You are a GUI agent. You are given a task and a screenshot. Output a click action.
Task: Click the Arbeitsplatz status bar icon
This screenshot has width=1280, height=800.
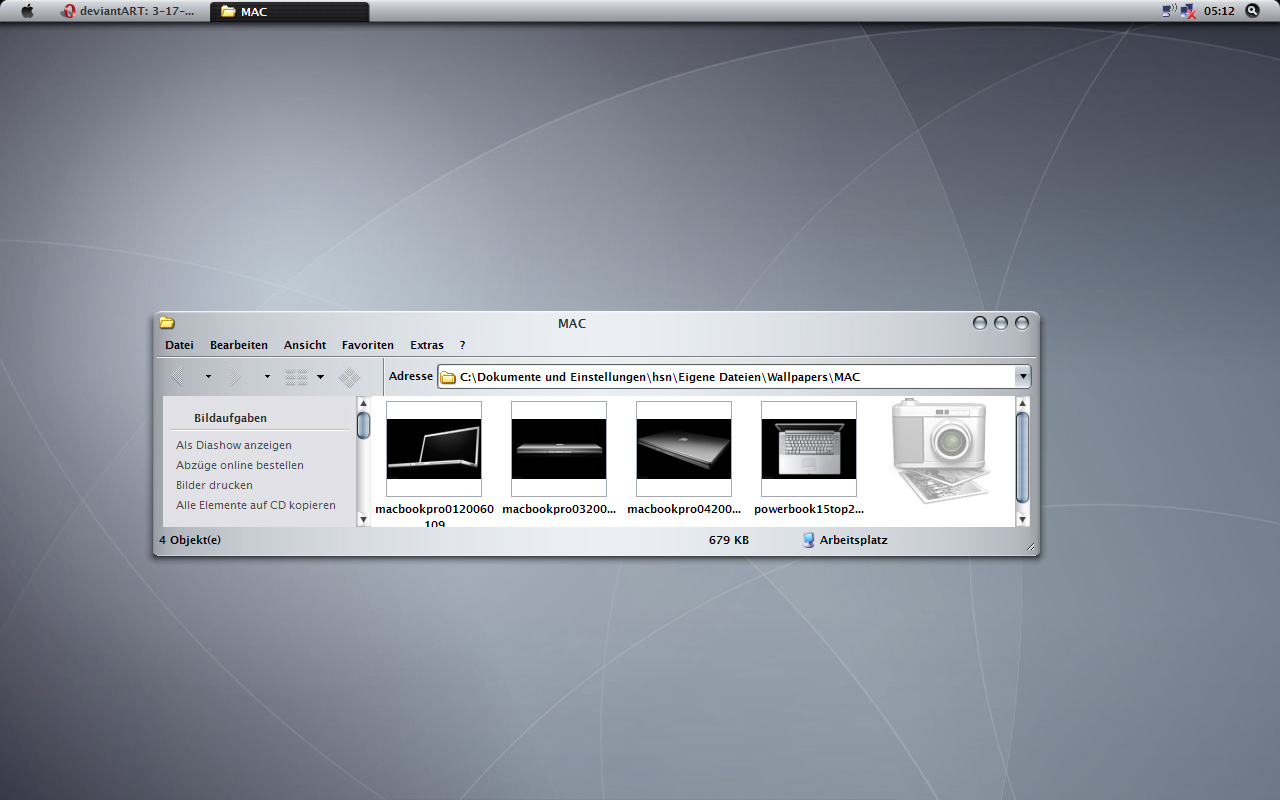click(x=808, y=540)
